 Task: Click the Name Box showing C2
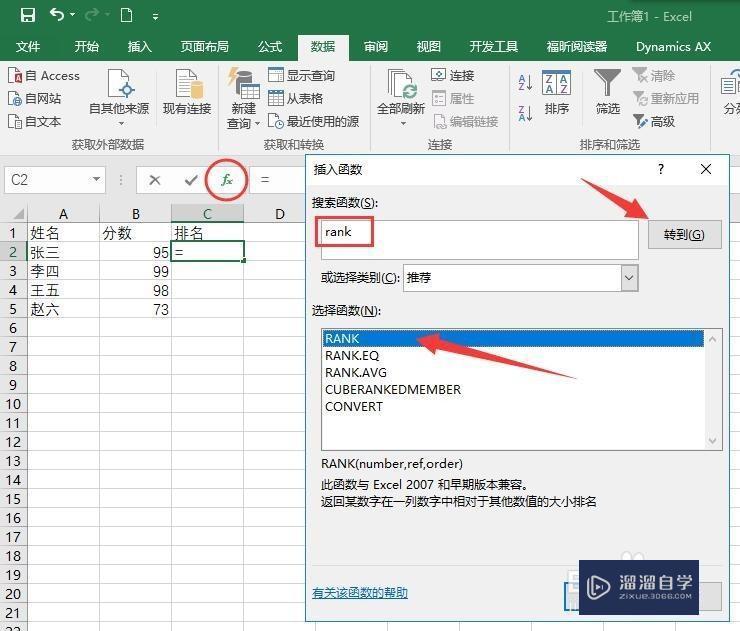47,179
